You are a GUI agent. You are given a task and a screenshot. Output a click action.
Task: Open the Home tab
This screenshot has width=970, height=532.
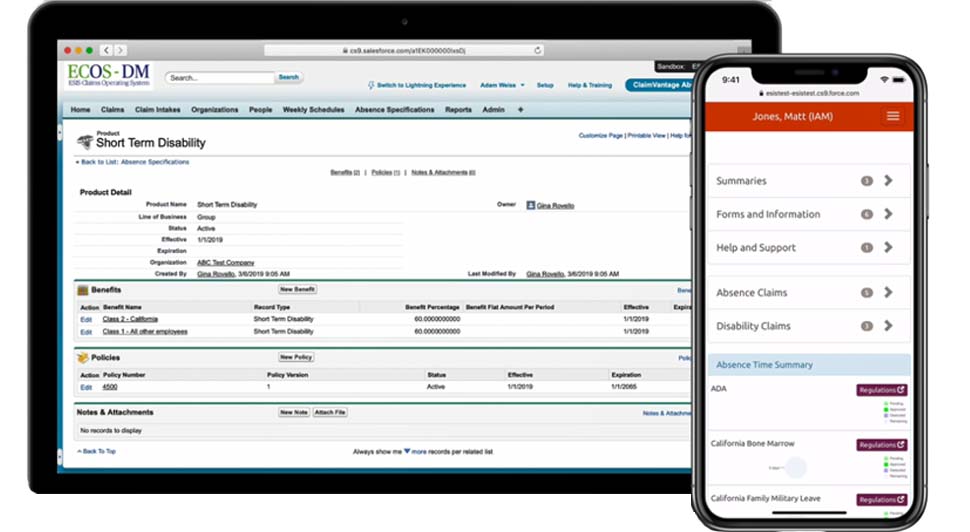pos(80,109)
